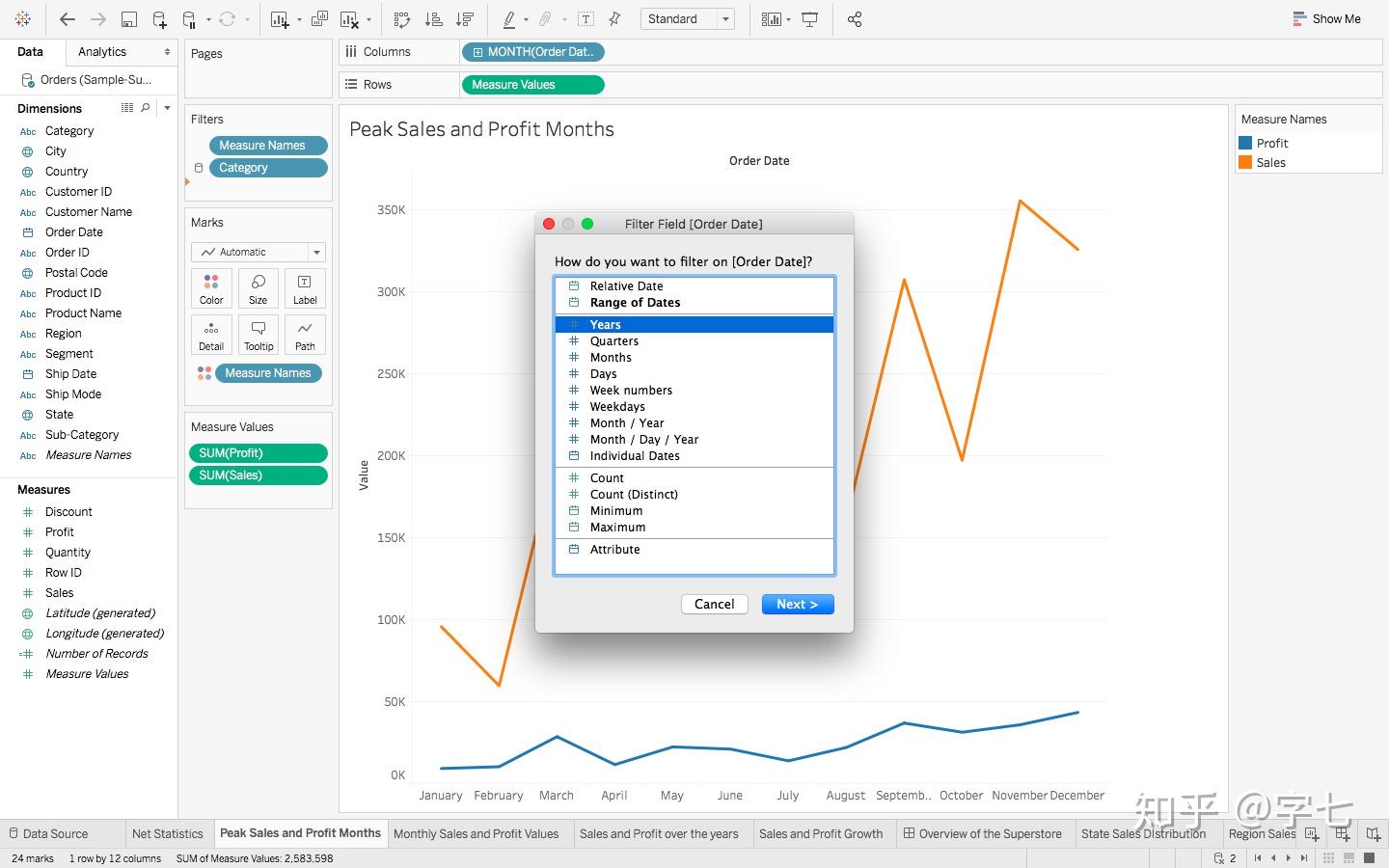The height and width of the screenshot is (868, 1389).
Task: Sort ascending via toolbar icon
Action: coord(434,19)
